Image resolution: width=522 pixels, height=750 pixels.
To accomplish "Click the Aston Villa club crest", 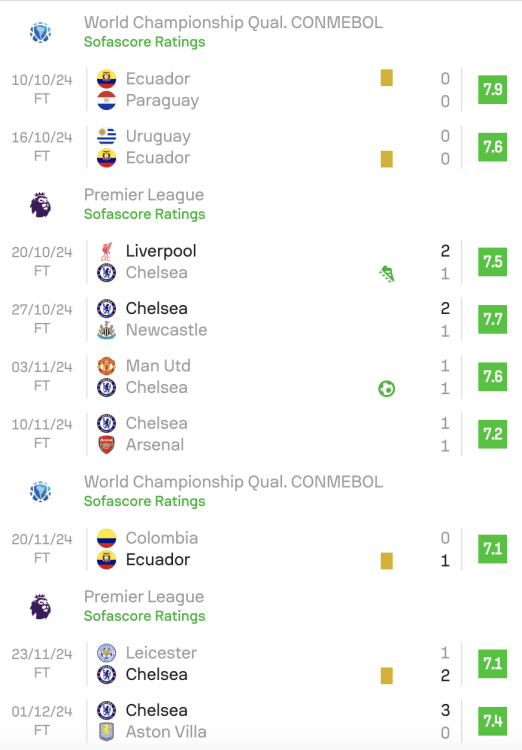I will tap(106, 732).
